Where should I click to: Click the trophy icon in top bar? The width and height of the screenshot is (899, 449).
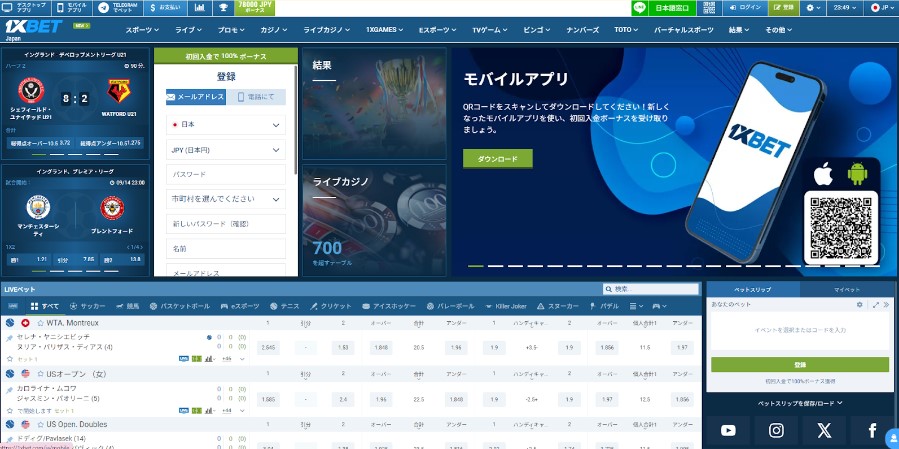222,8
